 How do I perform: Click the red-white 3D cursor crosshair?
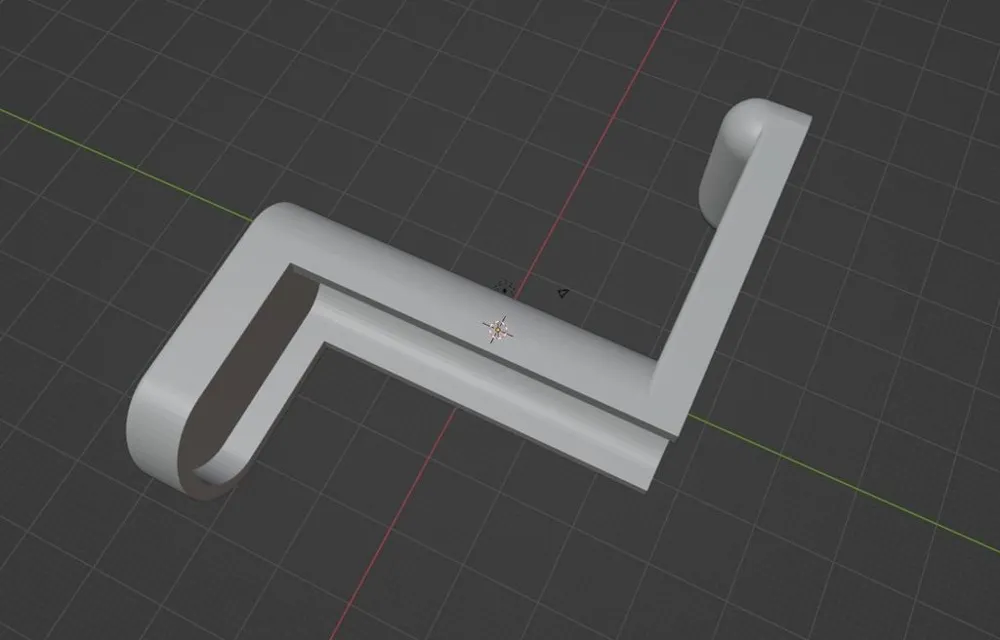pos(497,330)
